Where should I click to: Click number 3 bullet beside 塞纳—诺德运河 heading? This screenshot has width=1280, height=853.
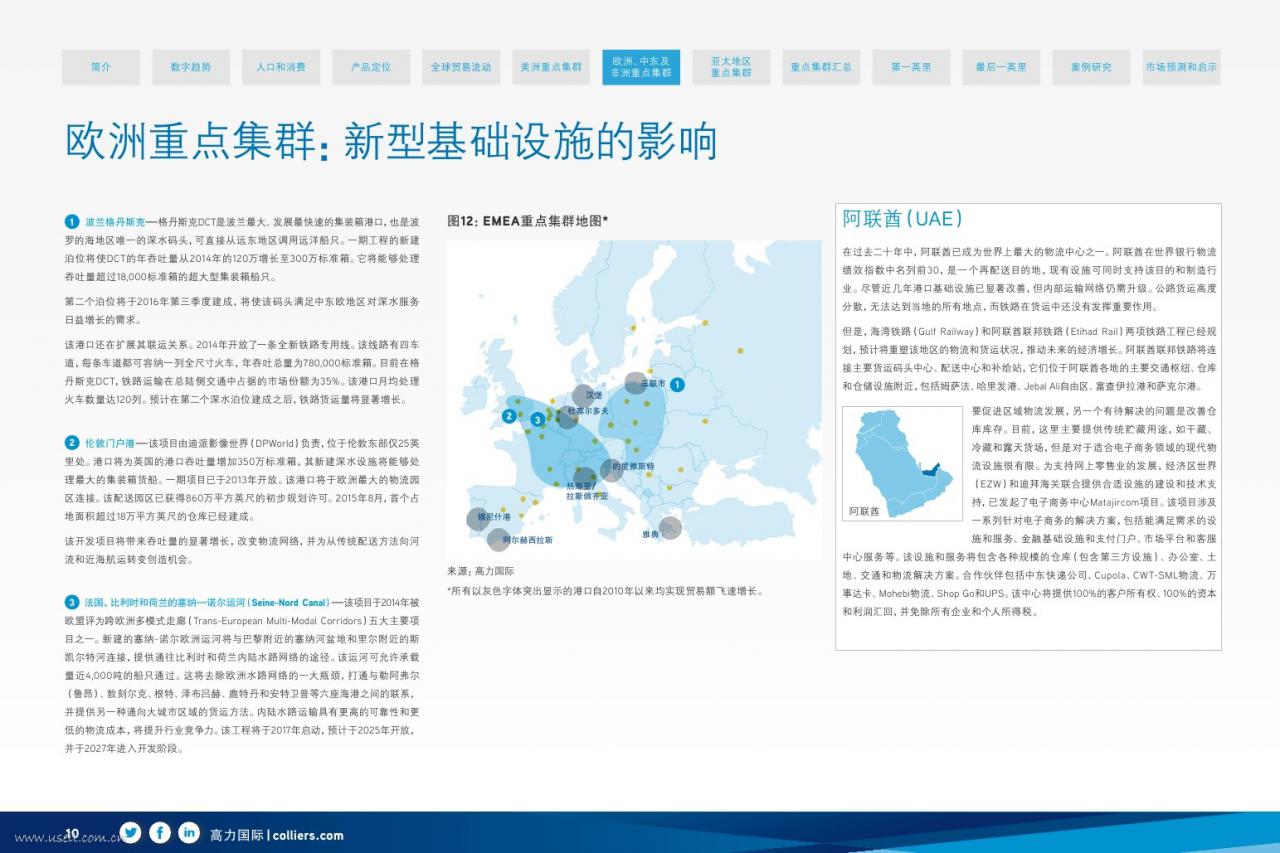point(72,602)
